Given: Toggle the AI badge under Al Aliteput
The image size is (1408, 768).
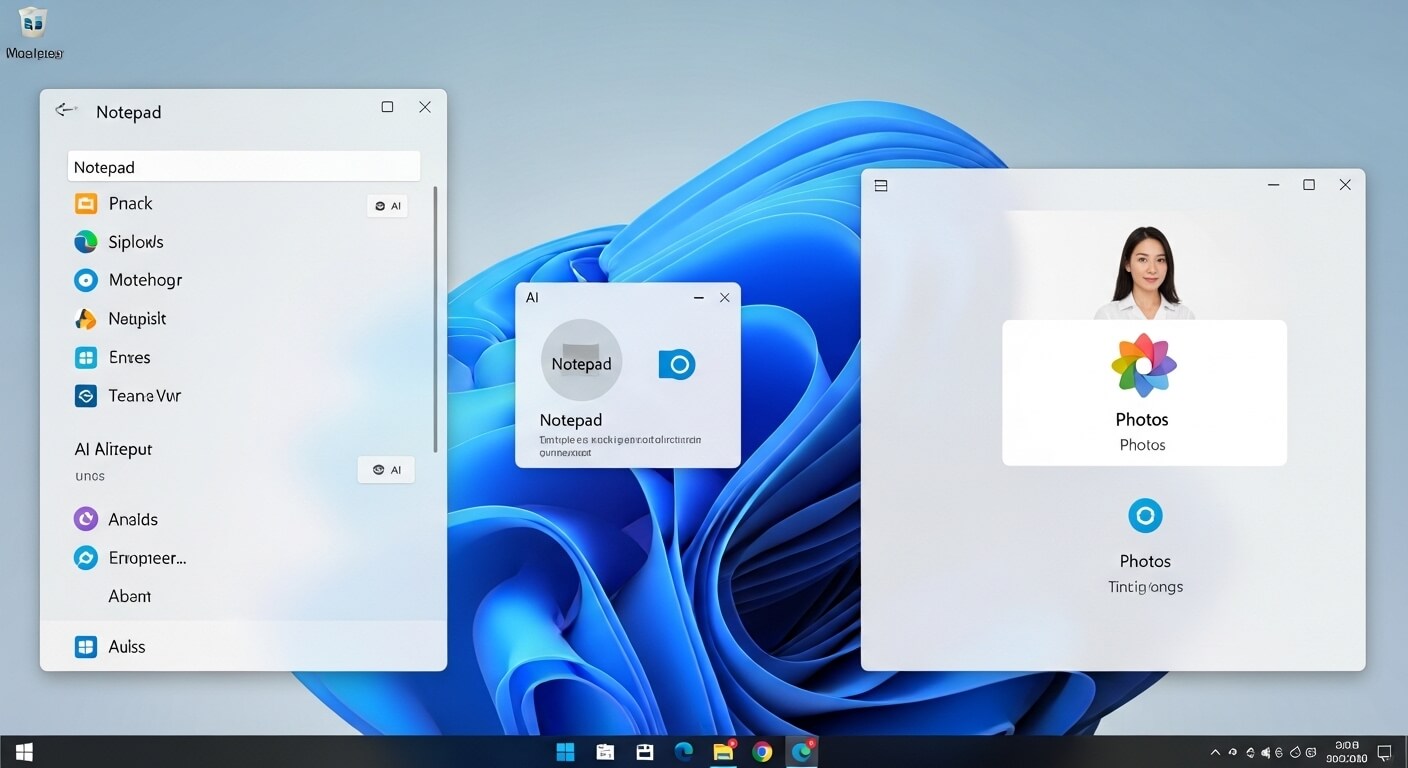Looking at the screenshot, I should pyautogui.click(x=385, y=469).
